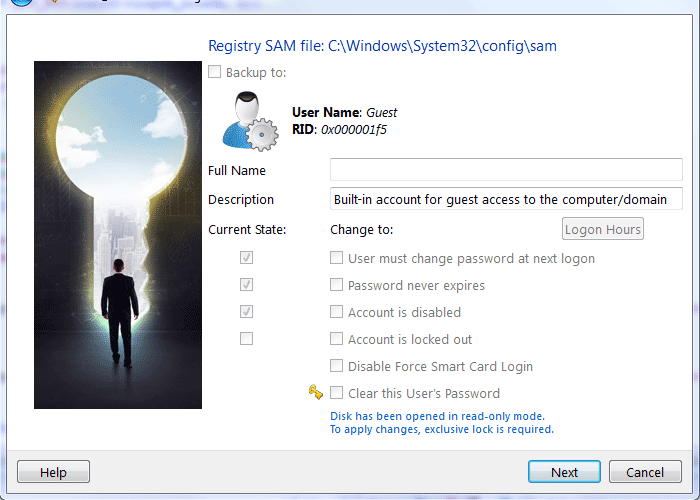The width and height of the screenshot is (700, 500).
Task: Click the Registry SAM file path heading
Action: pos(382,46)
